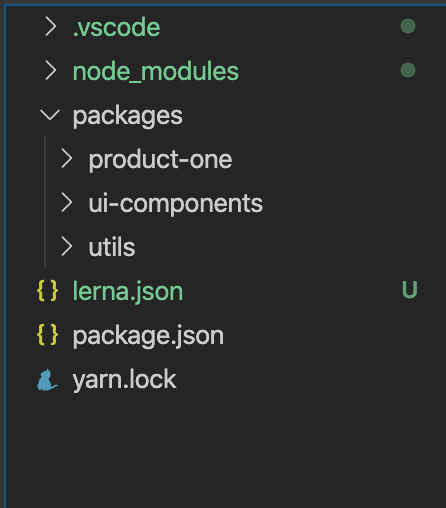Screen dimensions: 446x508
Task: Open the package.json file
Action: pos(148,336)
